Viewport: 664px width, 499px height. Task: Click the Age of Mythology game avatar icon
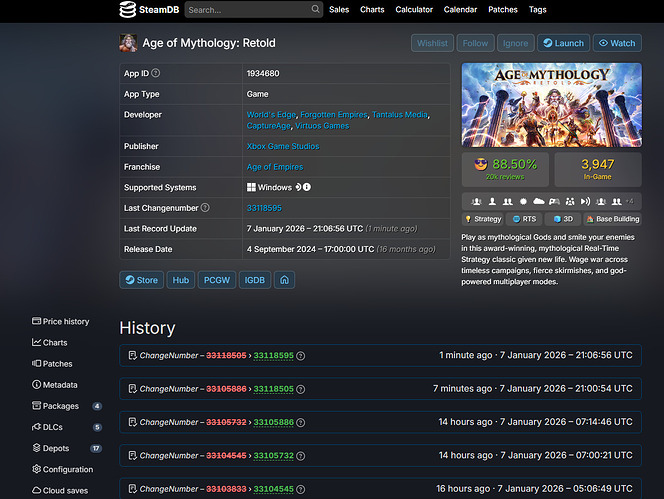(x=128, y=43)
